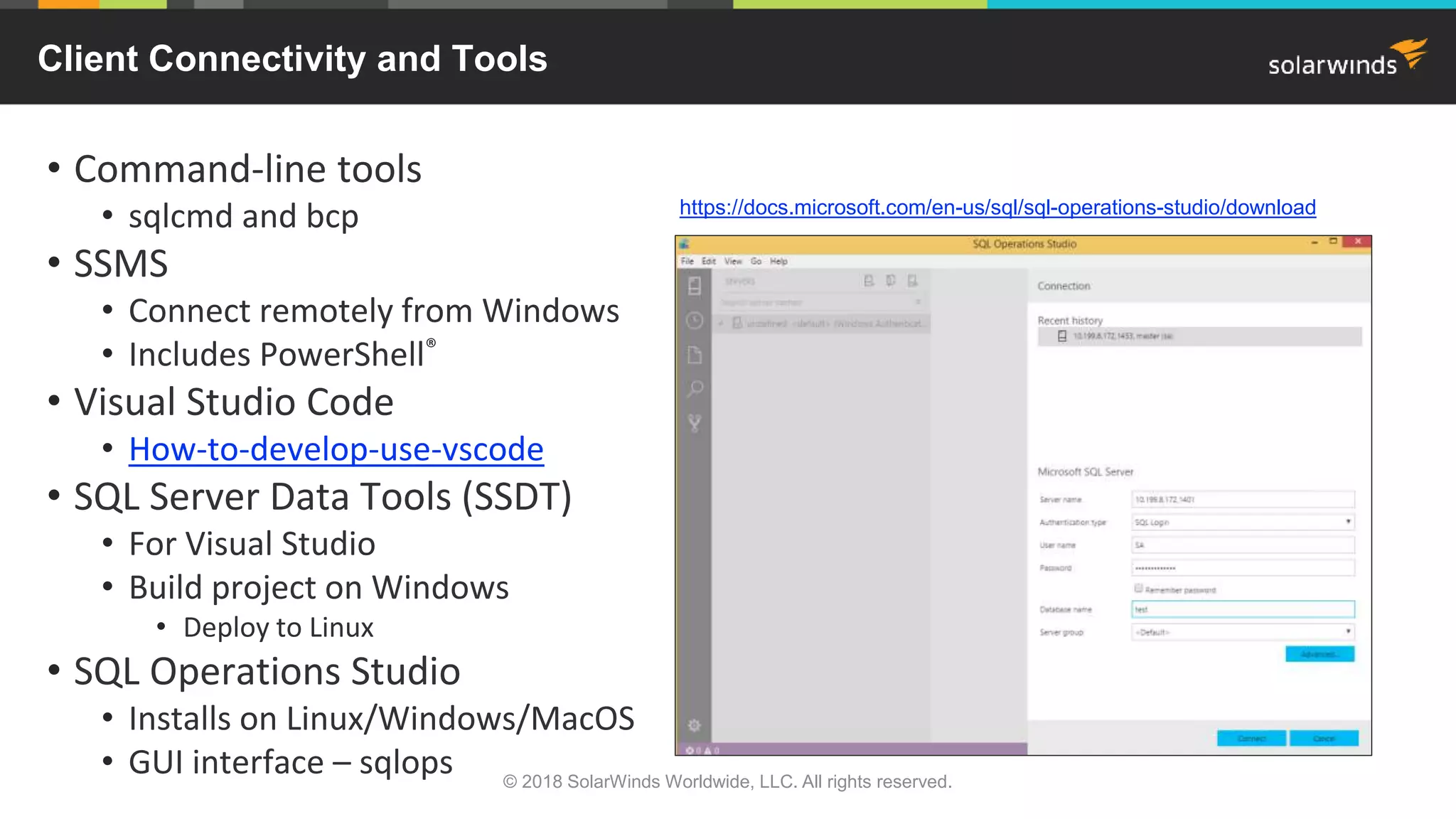1456x819 pixels.
Task: Click the server icon in Recent history row
Action: click(1062, 336)
